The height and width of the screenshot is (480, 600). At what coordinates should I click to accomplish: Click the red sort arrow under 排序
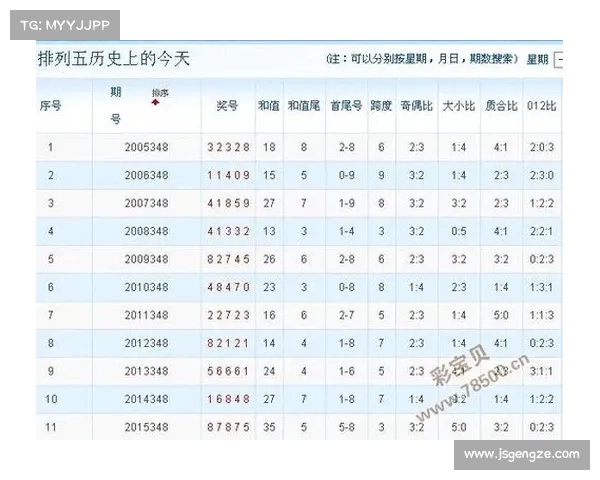click(155, 102)
